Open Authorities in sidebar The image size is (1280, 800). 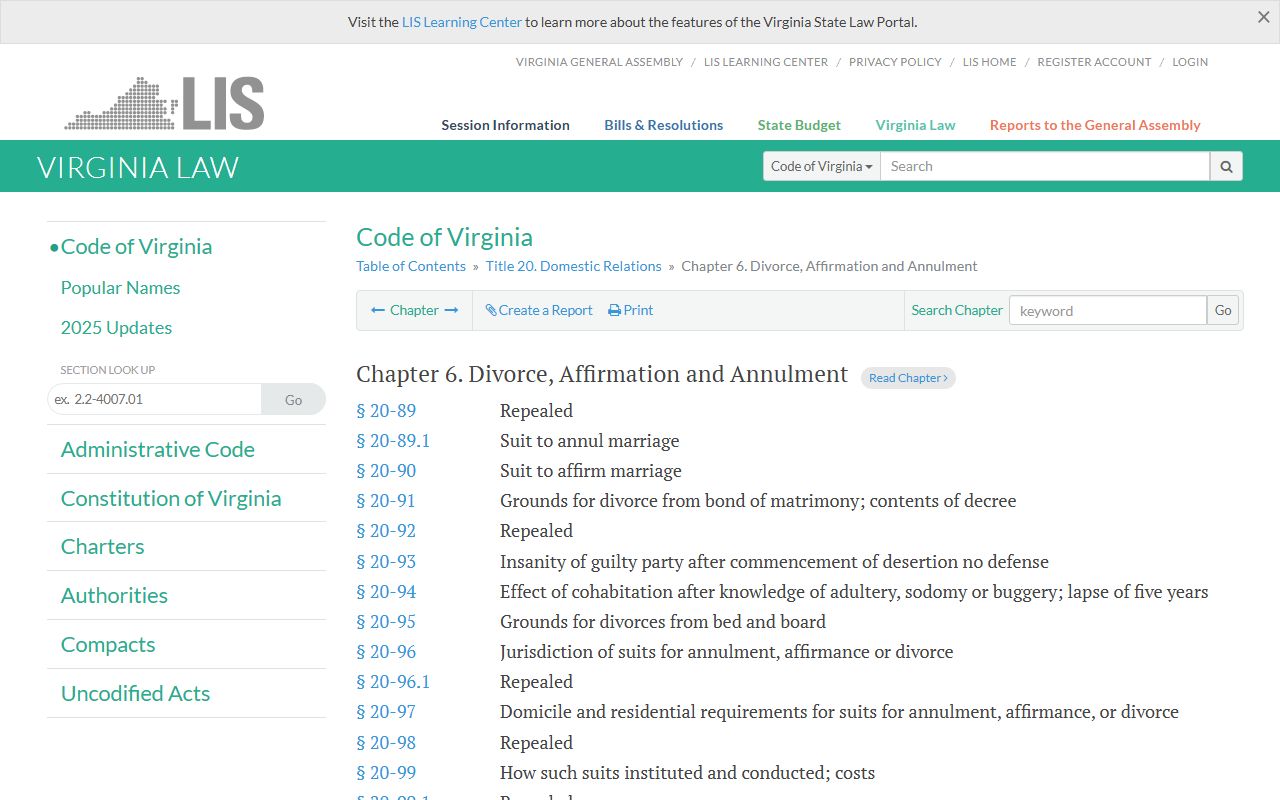(x=114, y=595)
